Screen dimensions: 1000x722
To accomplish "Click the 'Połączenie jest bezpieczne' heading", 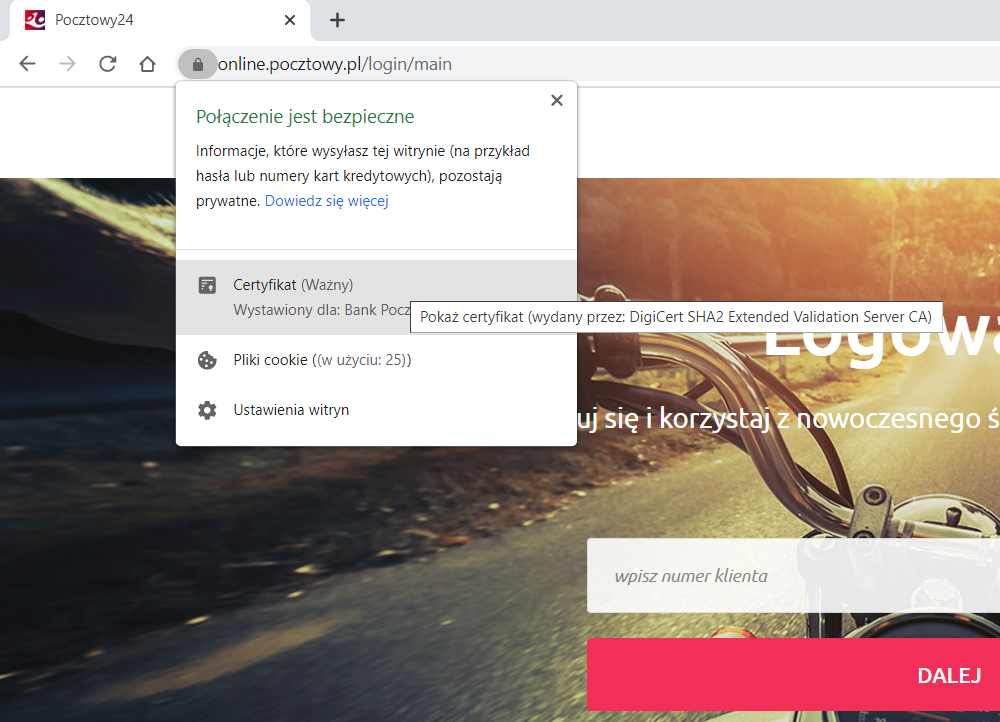I will [305, 117].
